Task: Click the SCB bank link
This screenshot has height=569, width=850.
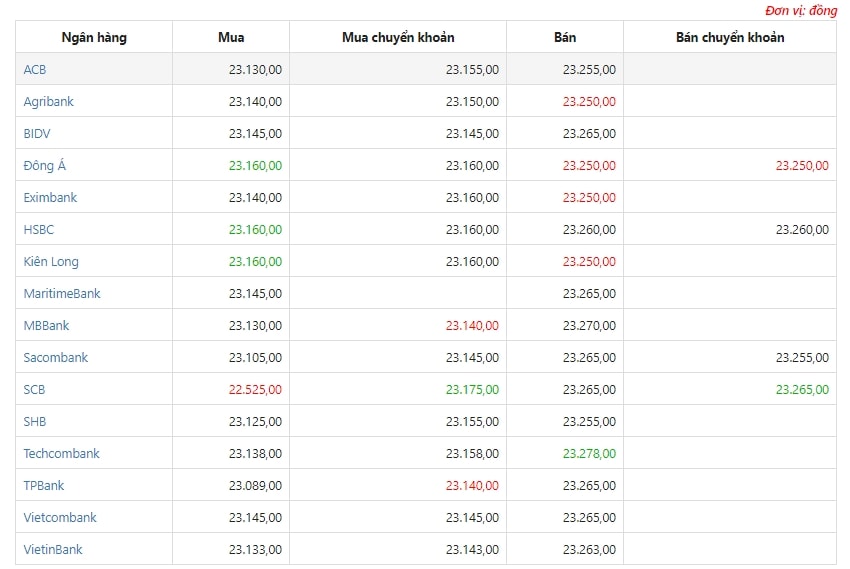Action: tap(34, 389)
